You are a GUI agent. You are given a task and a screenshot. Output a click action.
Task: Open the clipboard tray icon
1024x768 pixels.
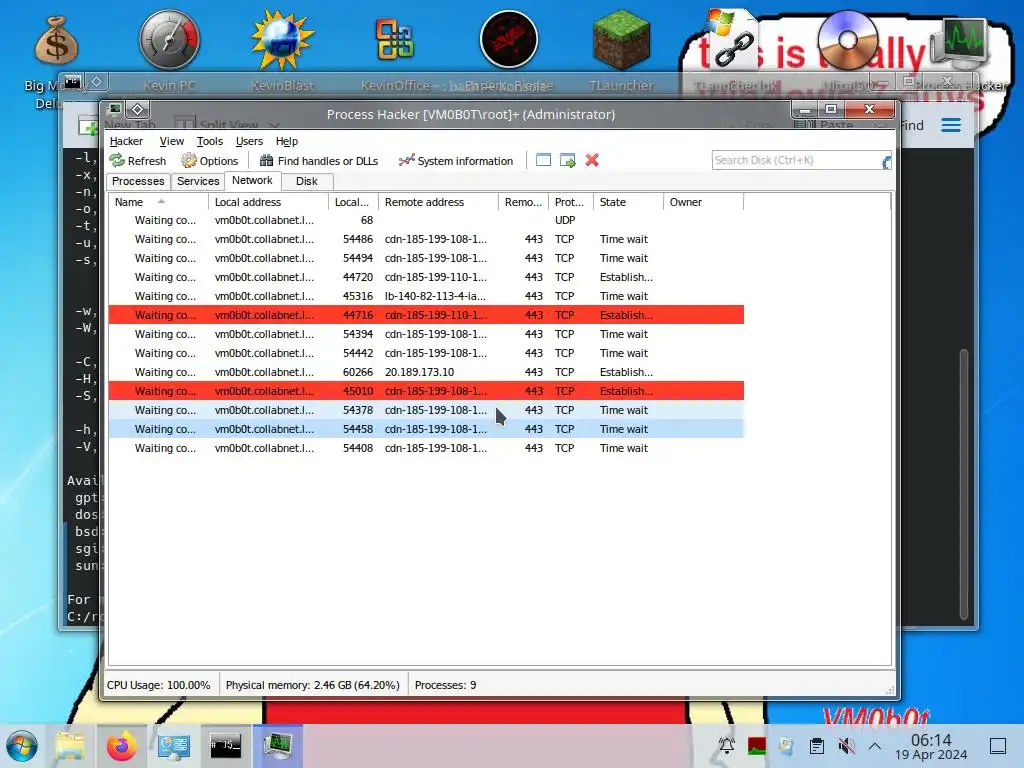(x=816, y=746)
